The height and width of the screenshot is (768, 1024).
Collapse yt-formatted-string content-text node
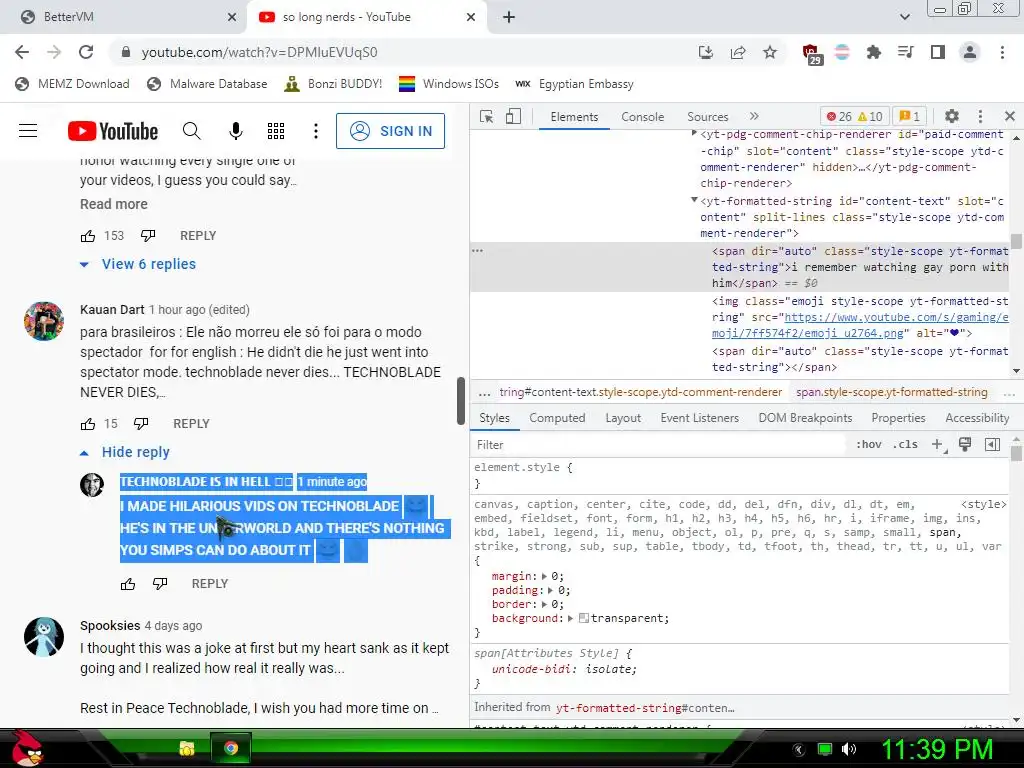point(694,200)
